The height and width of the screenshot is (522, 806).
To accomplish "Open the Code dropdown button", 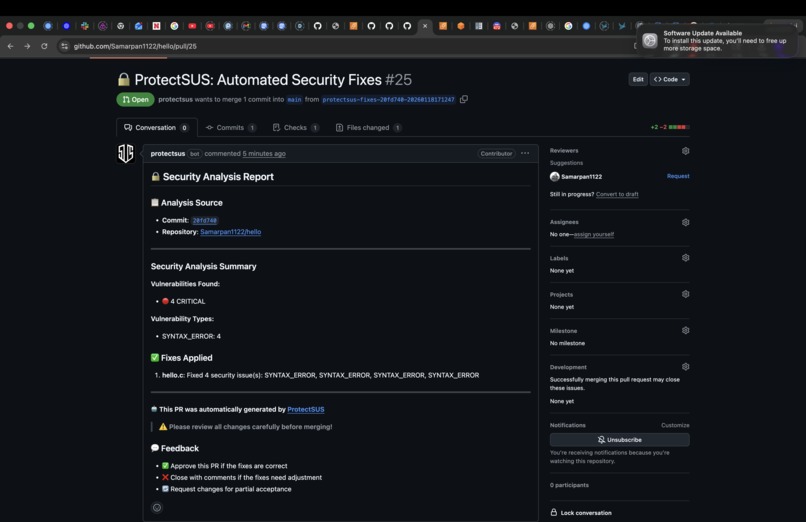I will pyautogui.click(x=670, y=79).
